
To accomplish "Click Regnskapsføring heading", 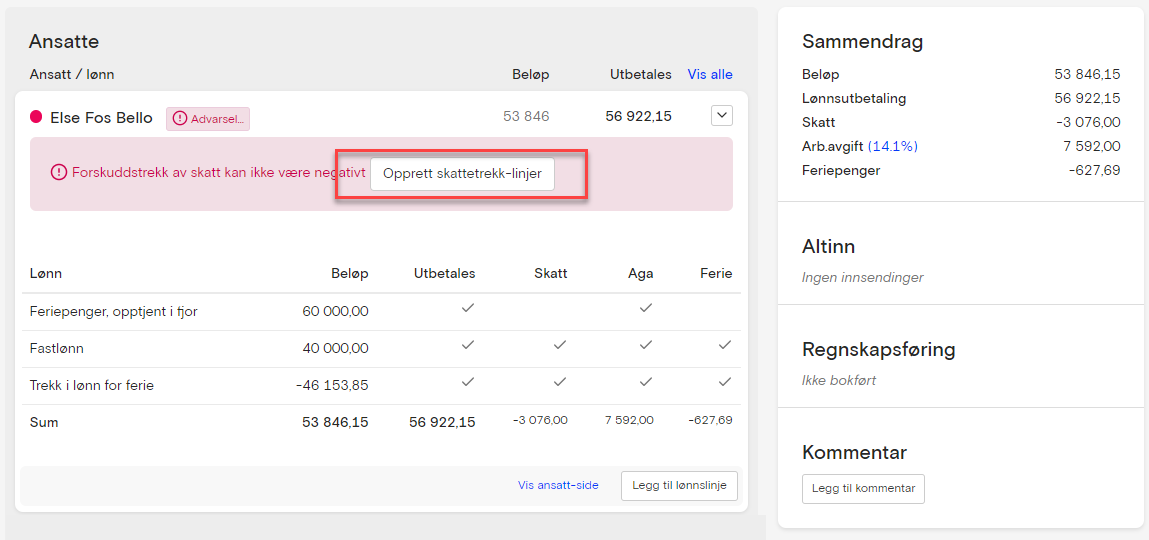I will click(x=879, y=349).
